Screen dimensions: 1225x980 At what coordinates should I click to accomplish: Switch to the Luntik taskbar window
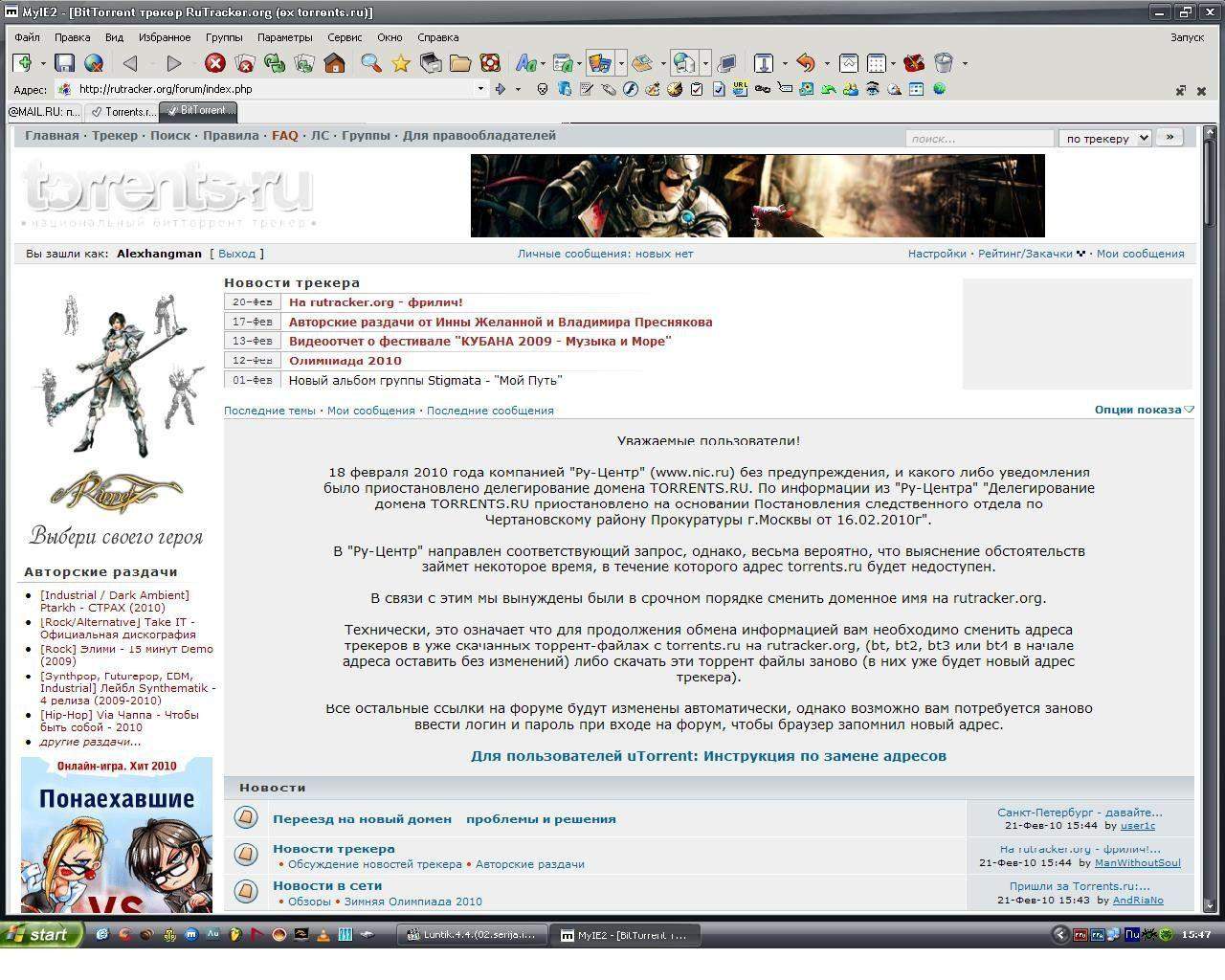(473, 934)
